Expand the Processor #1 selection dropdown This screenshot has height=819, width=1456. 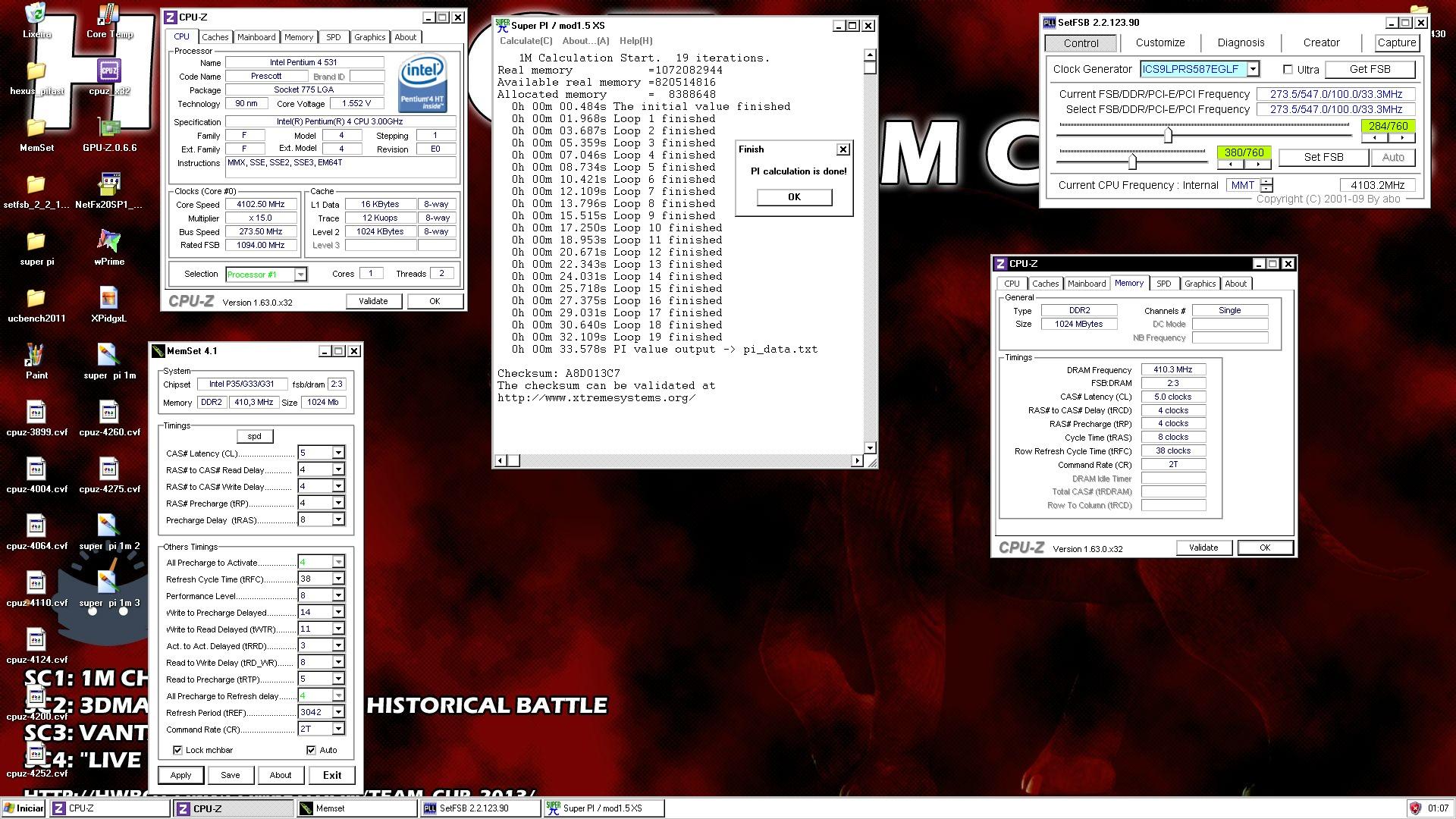click(300, 275)
